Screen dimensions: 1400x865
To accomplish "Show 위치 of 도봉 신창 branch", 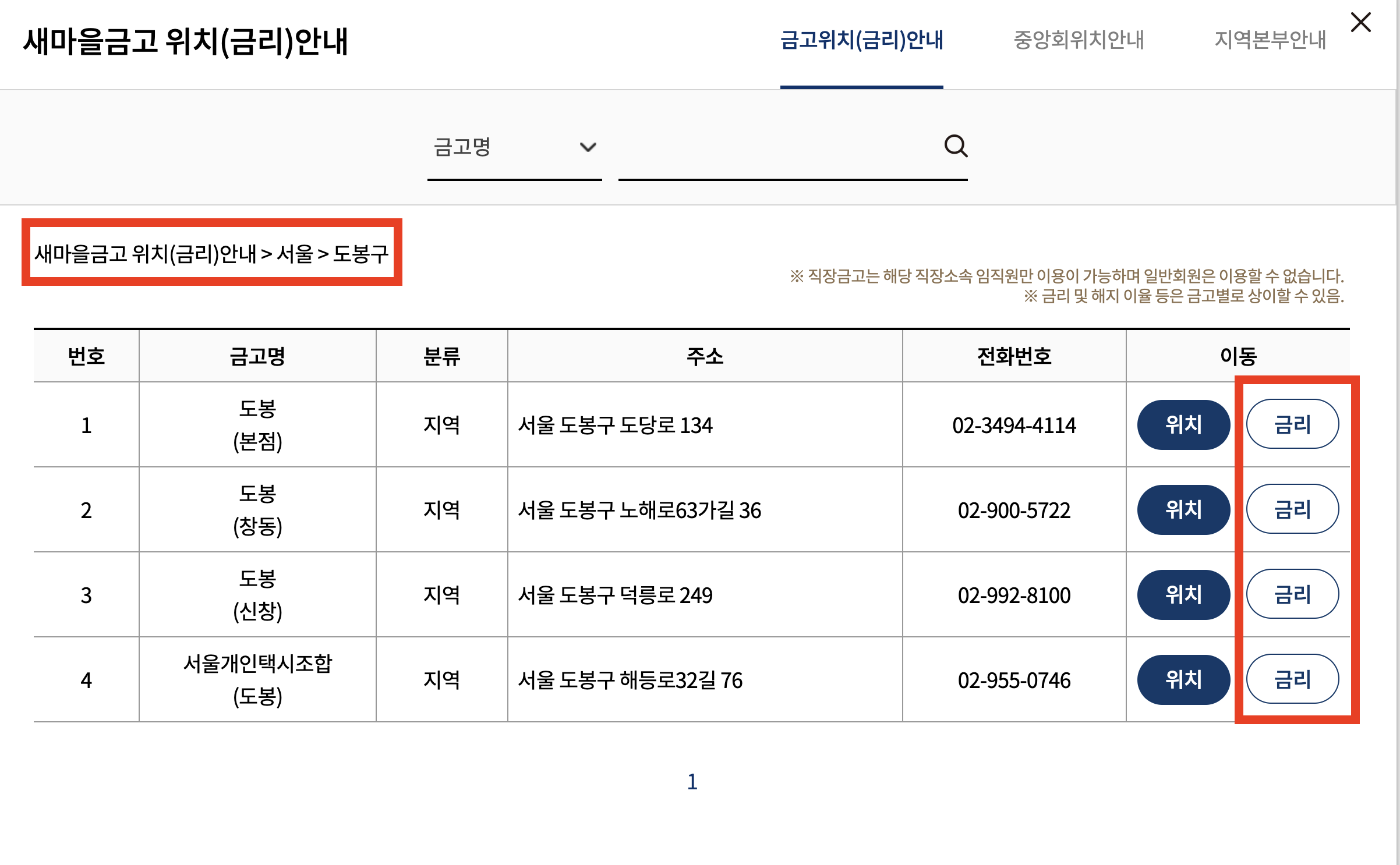I will (x=1183, y=595).
